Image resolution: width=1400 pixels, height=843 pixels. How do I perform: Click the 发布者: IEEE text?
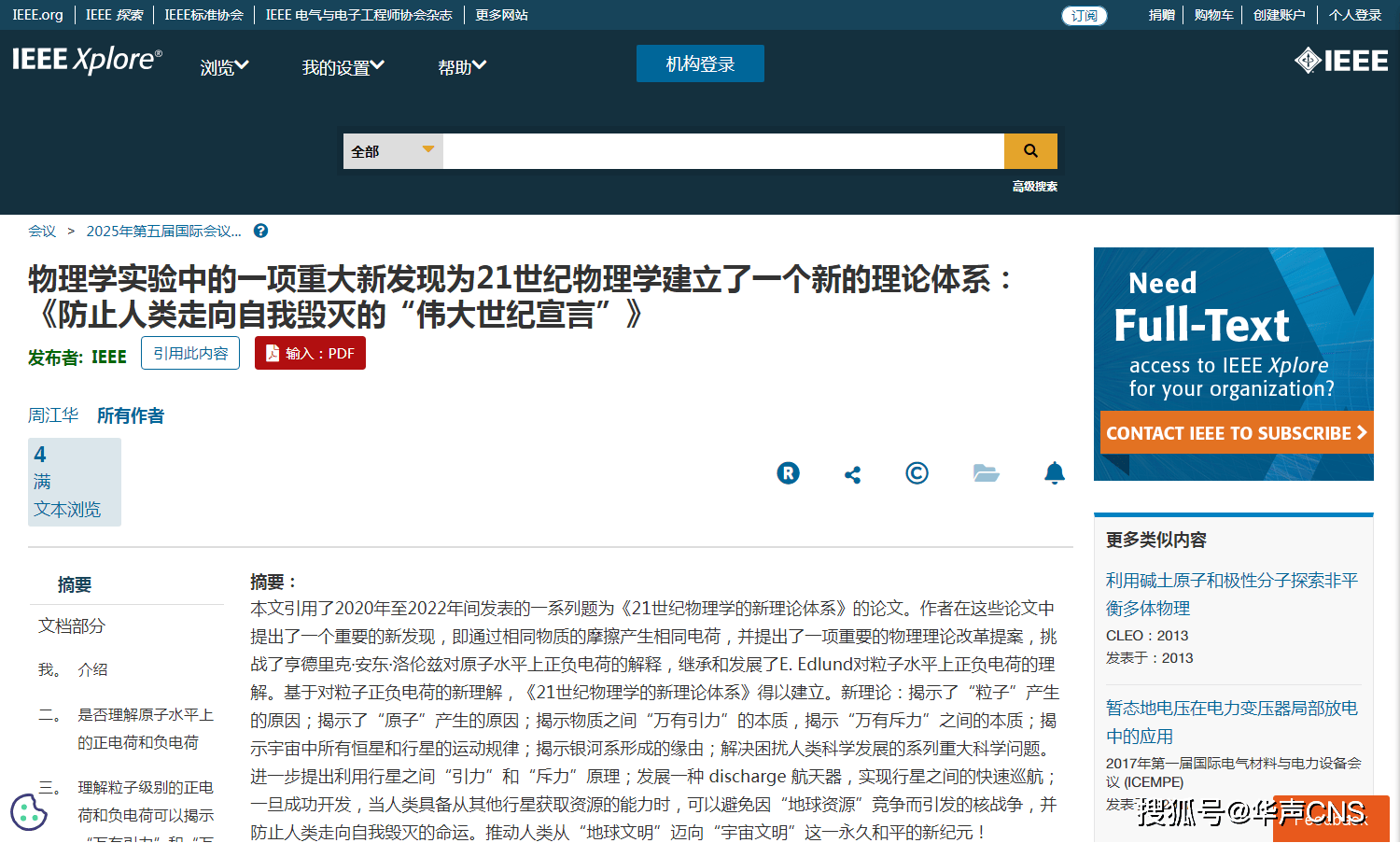coord(77,358)
